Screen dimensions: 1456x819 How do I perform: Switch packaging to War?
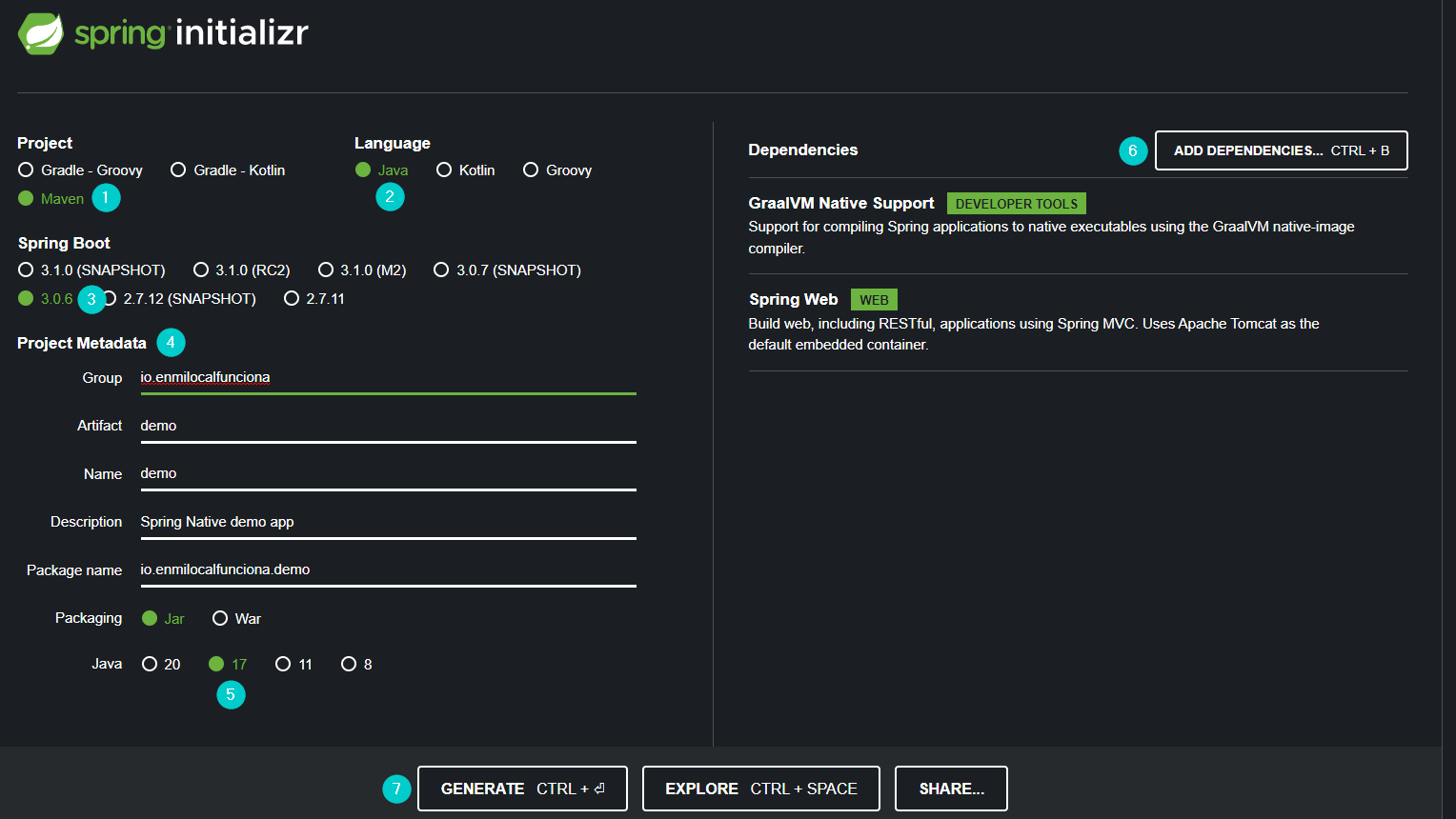236,618
